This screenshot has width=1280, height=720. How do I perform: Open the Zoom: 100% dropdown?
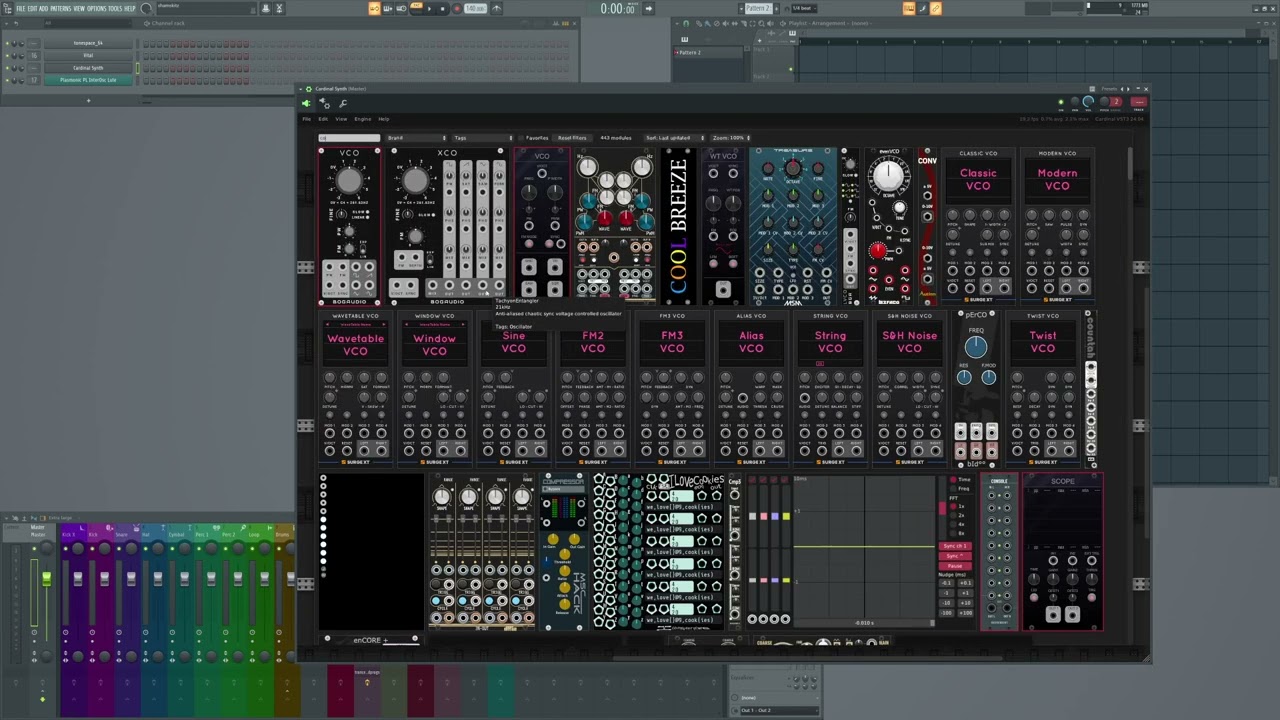point(732,138)
